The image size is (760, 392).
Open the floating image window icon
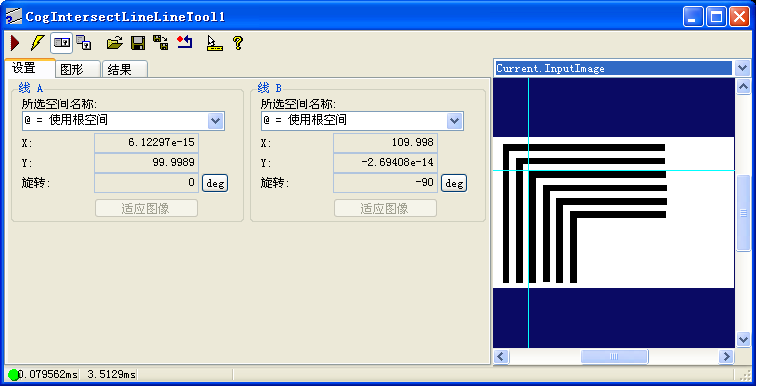click(x=84, y=43)
